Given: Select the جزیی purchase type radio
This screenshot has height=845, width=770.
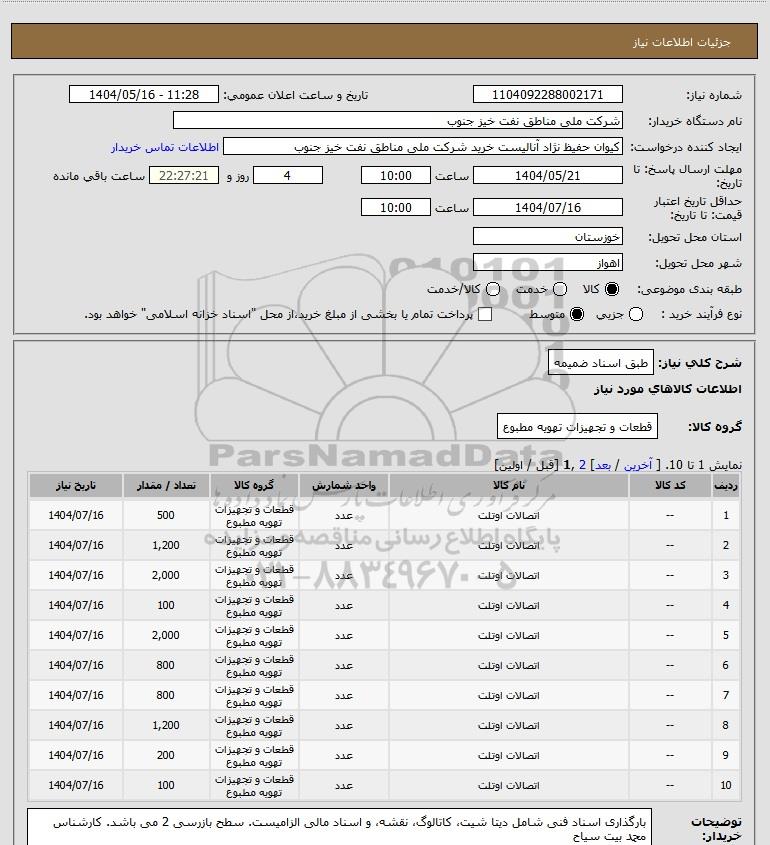Looking at the screenshot, I should (636, 314).
